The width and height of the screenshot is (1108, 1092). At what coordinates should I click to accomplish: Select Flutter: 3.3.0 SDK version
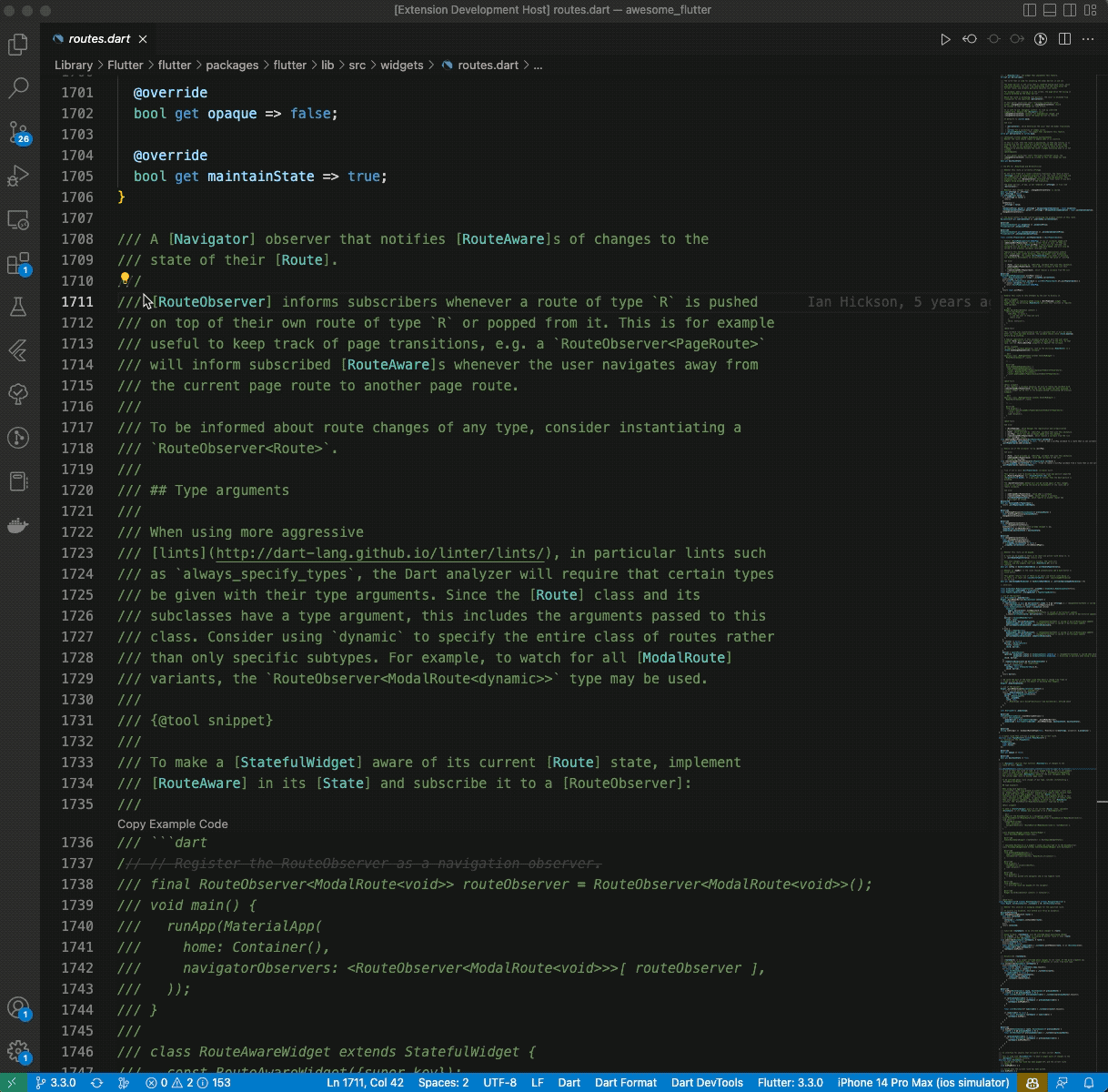click(791, 1083)
